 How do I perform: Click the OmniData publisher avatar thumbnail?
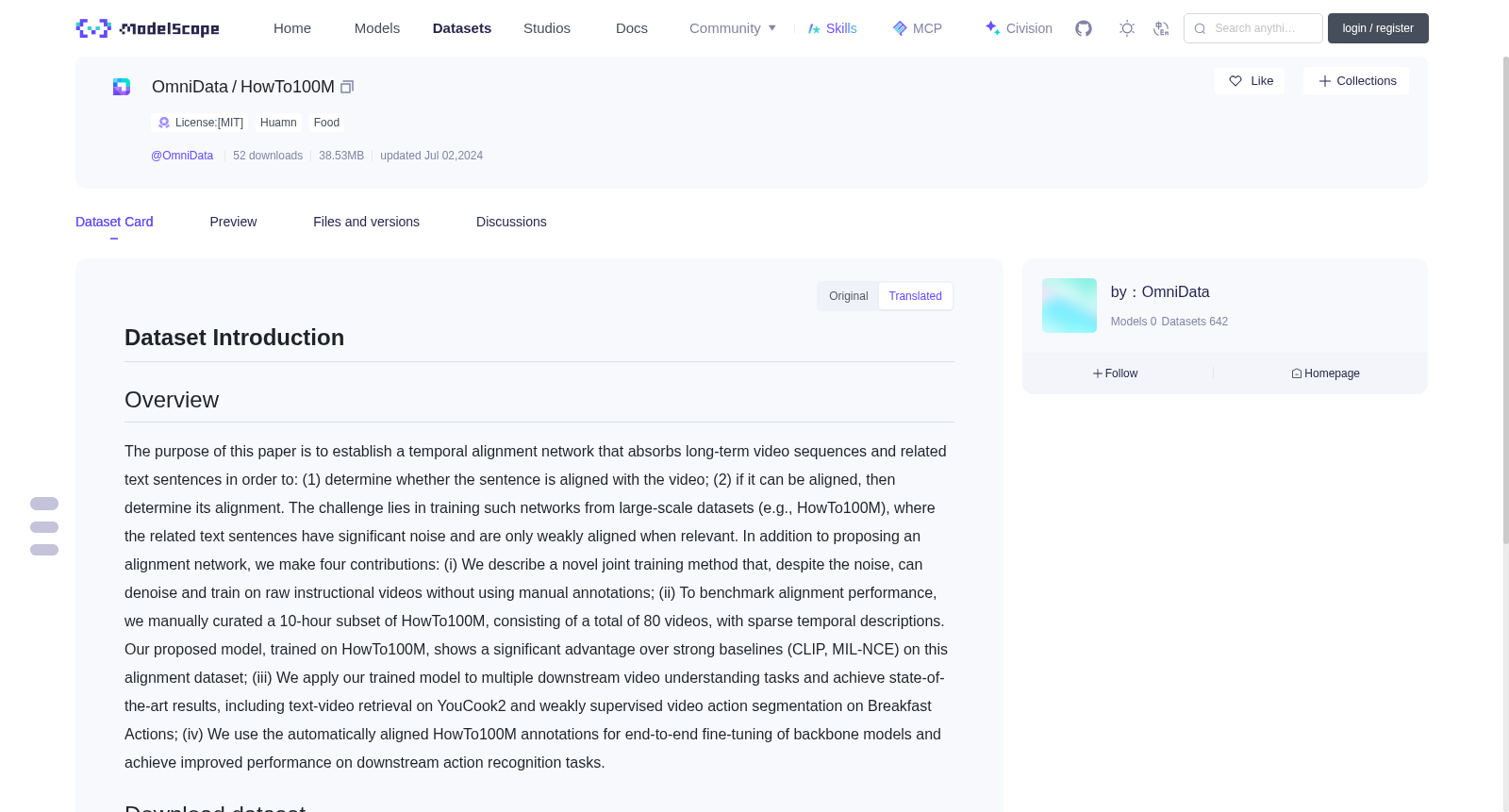[x=1070, y=306]
